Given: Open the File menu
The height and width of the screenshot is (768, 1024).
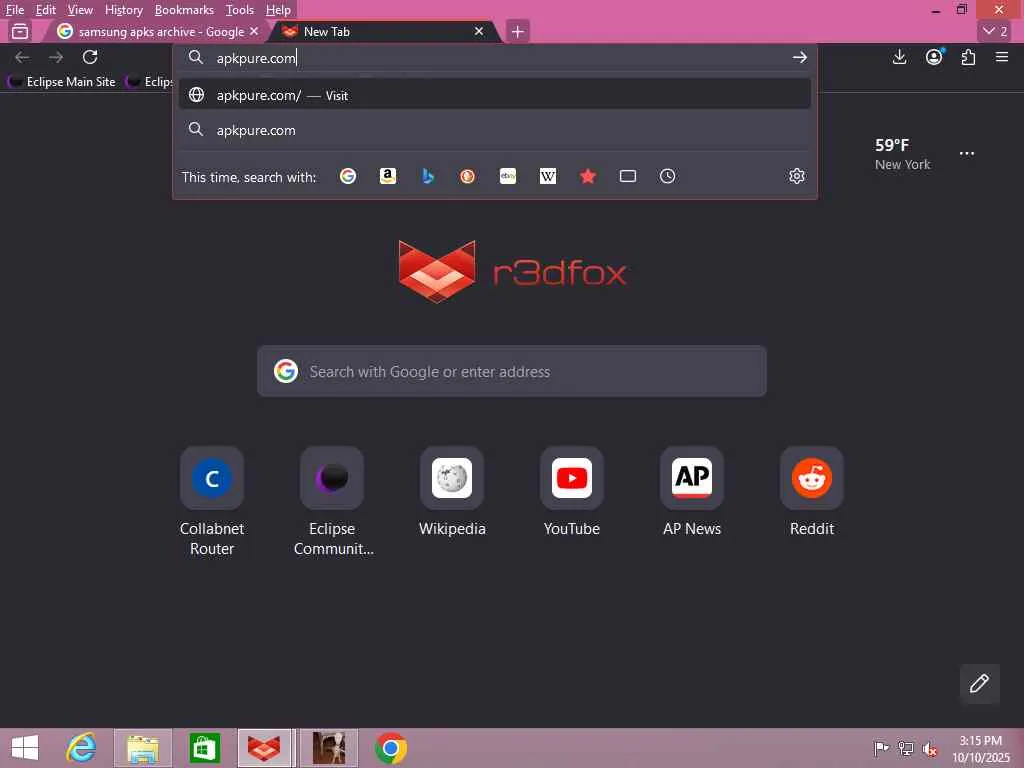Looking at the screenshot, I should [x=14, y=10].
